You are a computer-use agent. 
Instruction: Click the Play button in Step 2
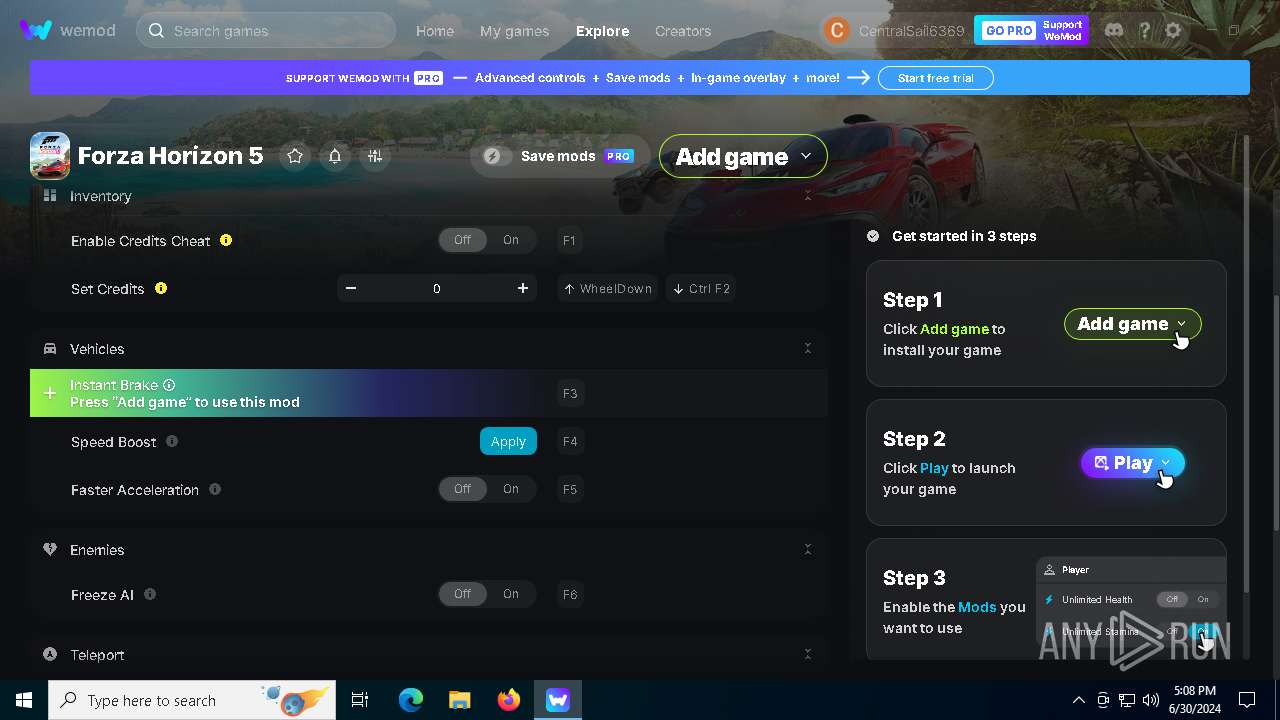tap(1133, 463)
